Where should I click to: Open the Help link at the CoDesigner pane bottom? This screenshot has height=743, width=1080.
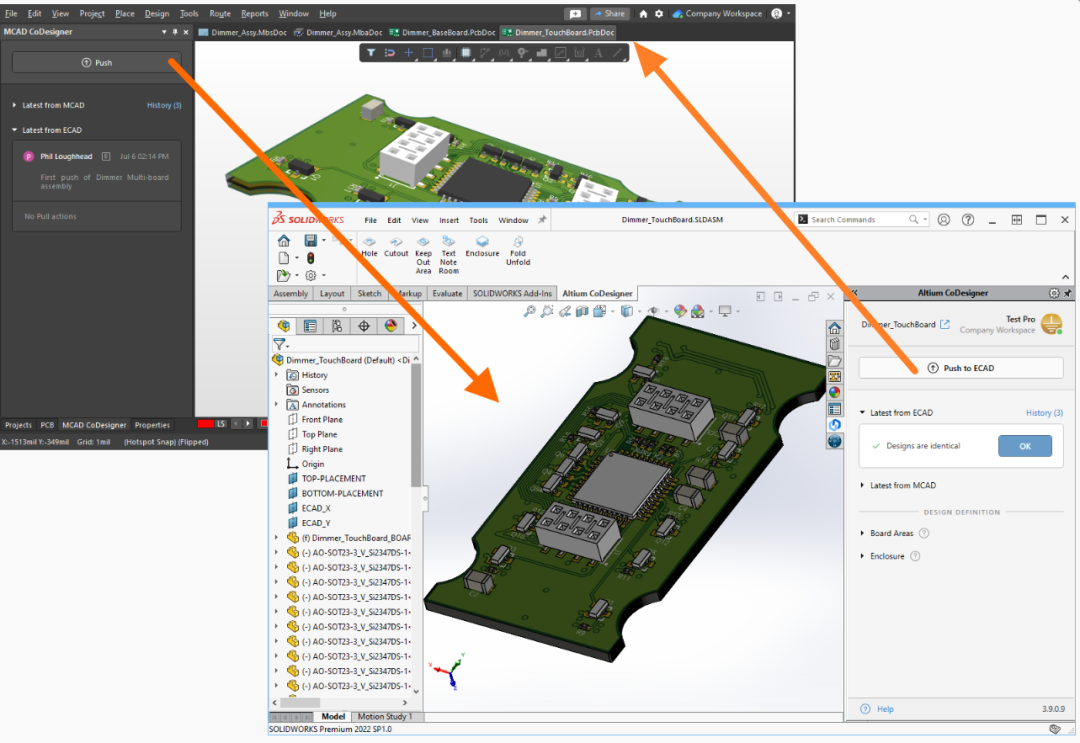tap(885, 709)
